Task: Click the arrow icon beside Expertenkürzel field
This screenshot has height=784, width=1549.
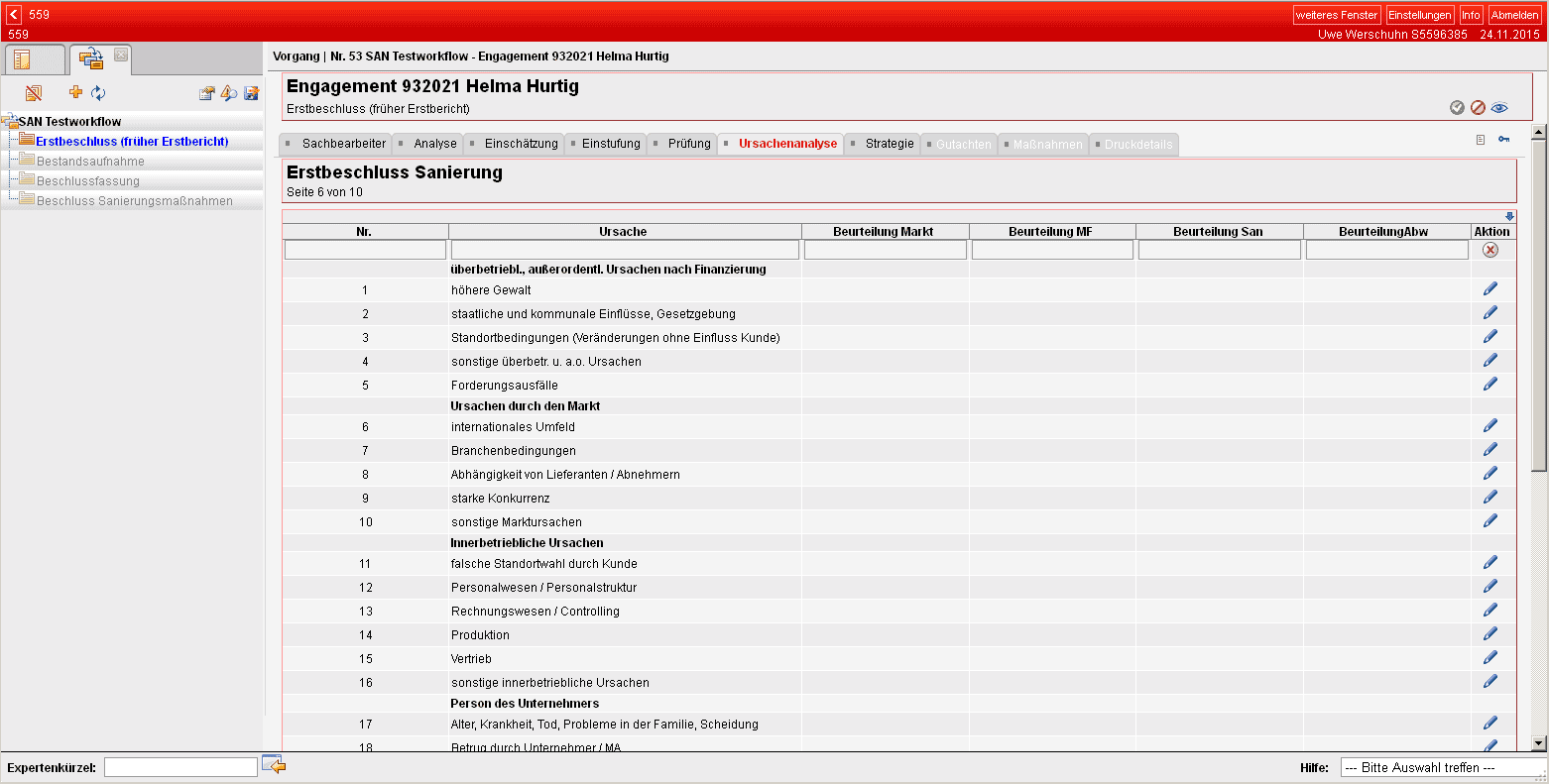Action: point(274,765)
